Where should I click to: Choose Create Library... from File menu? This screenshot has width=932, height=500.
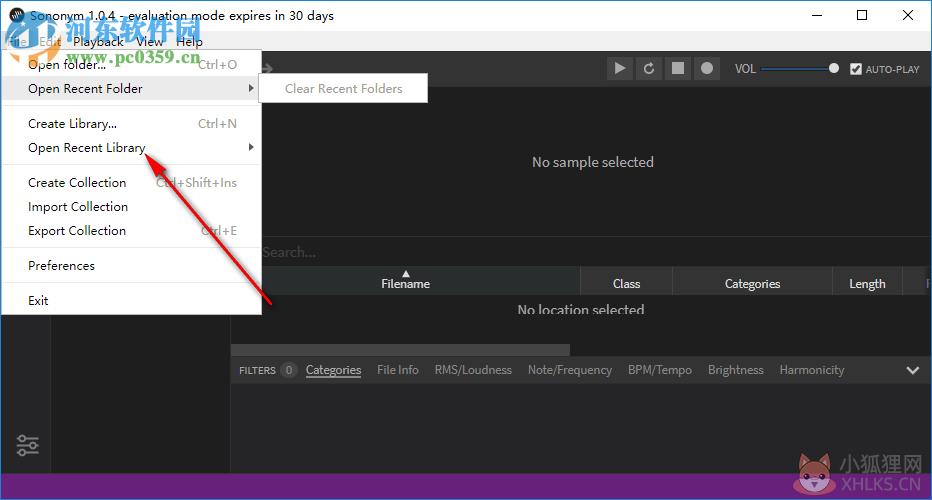click(x=131, y=124)
